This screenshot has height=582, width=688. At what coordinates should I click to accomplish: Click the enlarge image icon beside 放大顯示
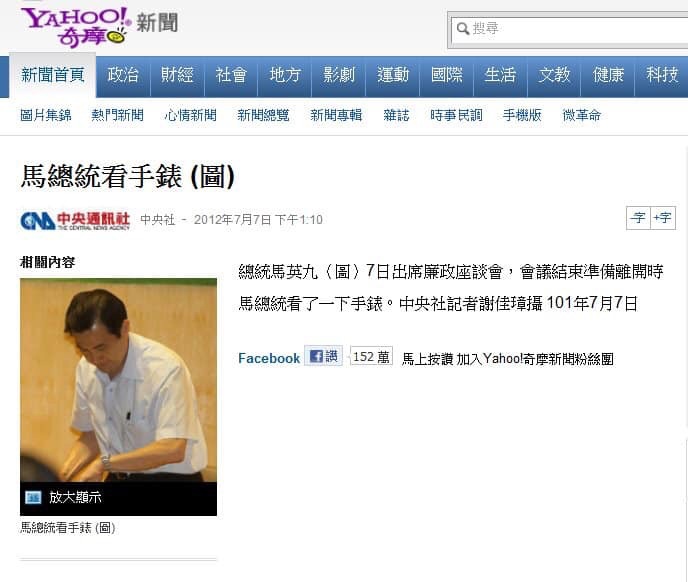click(33, 497)
